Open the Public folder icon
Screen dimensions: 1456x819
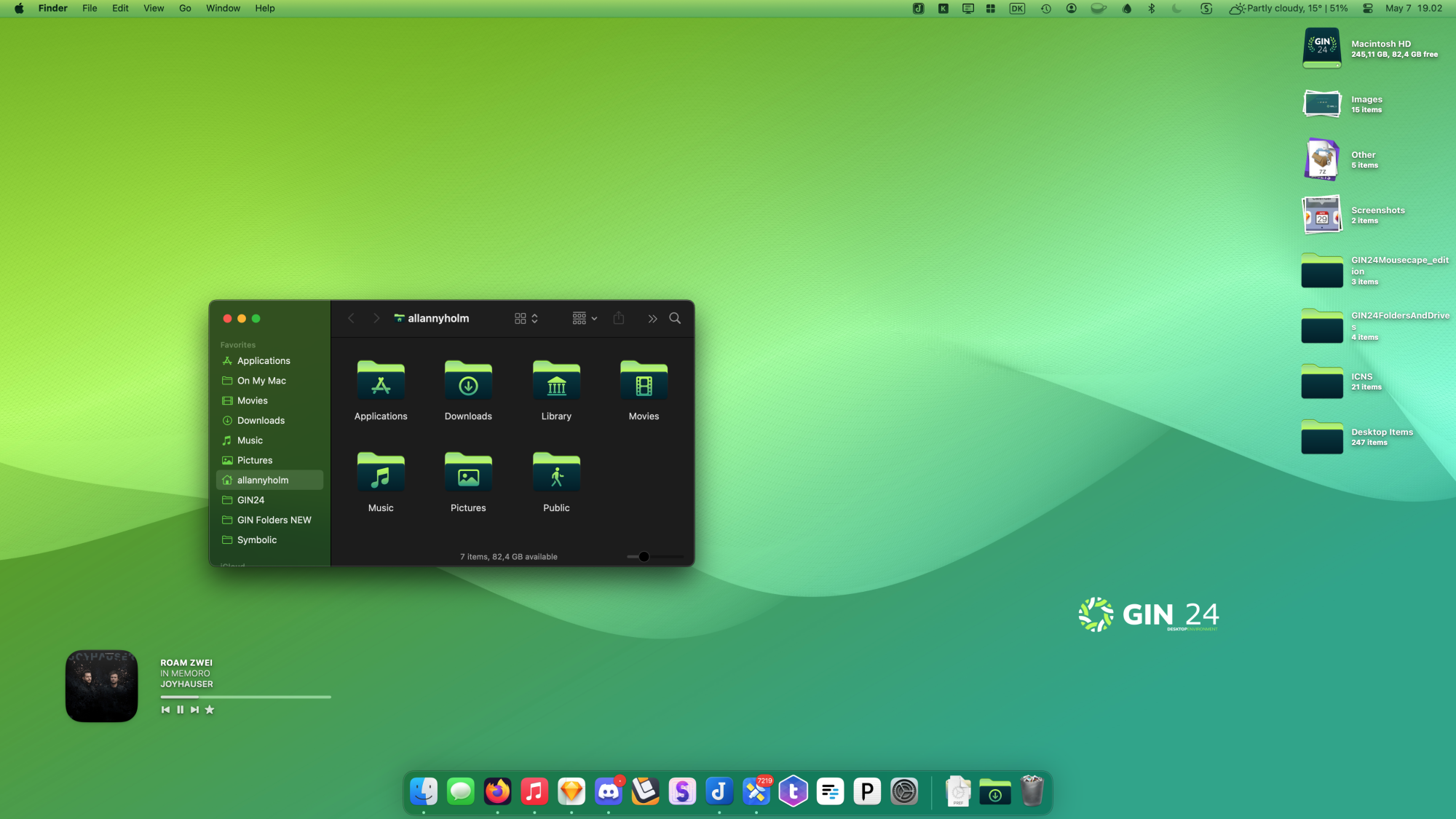click(x=556, y=472)
